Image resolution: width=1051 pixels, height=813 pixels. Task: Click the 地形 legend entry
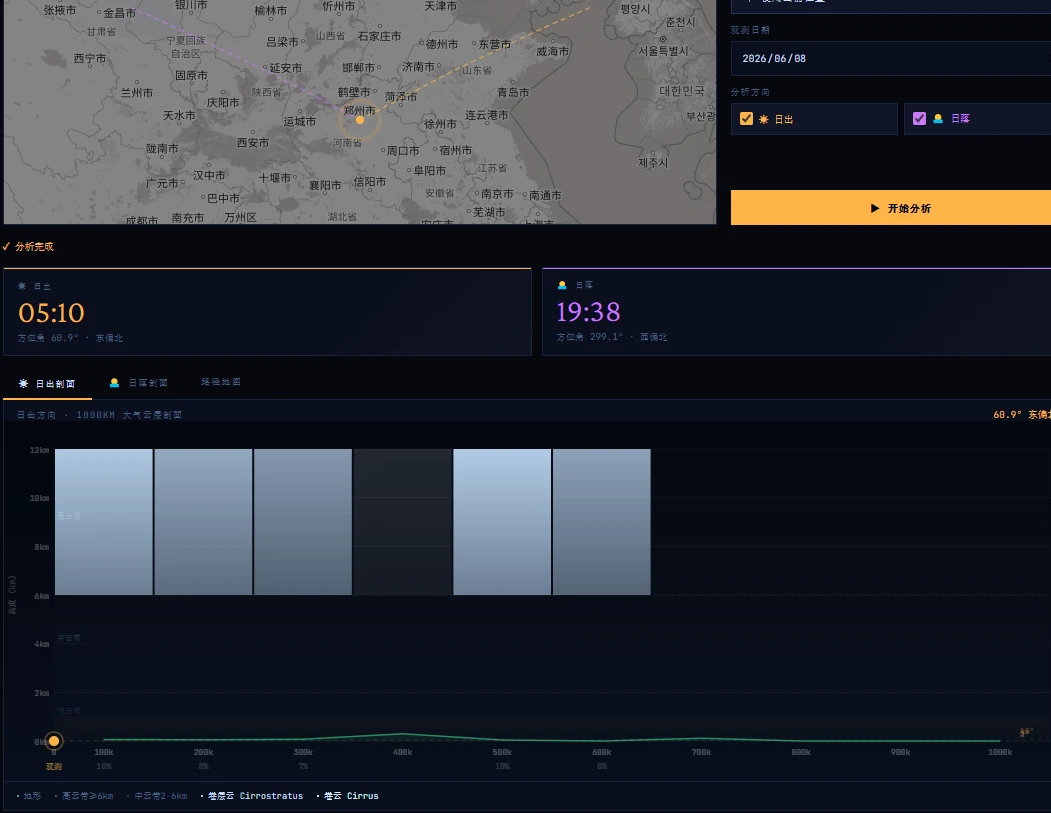(x=29, y=796)
